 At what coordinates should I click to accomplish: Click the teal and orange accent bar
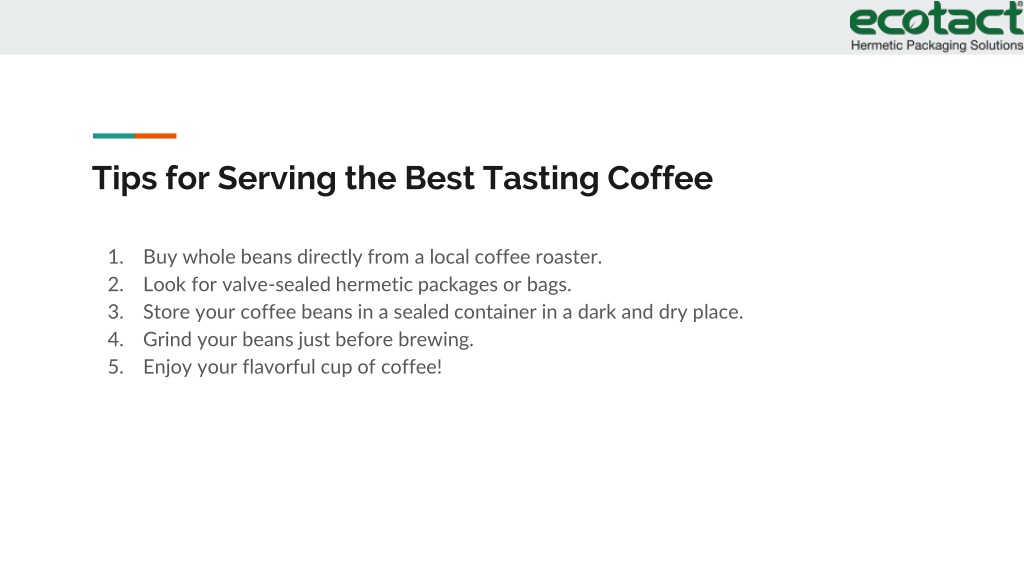point(135,136)
